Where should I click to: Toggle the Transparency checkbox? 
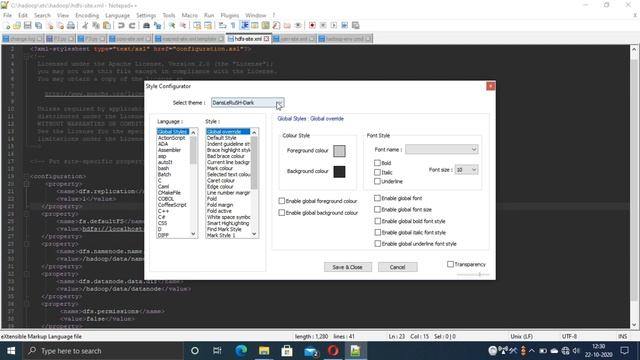pyautogui.click(x=450, y=264)
